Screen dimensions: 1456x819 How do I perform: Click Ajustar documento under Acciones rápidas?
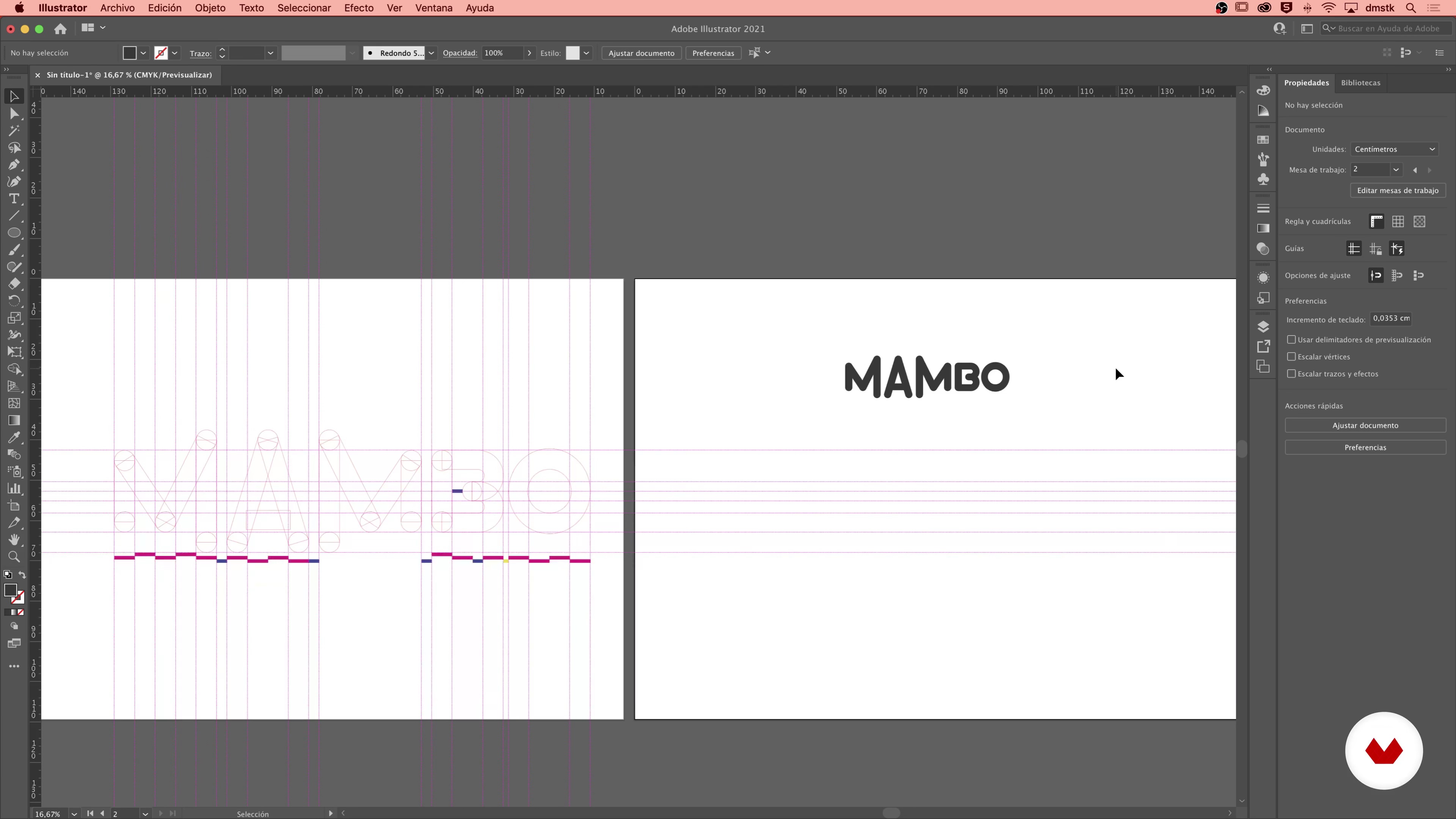tap(1365, 425)
